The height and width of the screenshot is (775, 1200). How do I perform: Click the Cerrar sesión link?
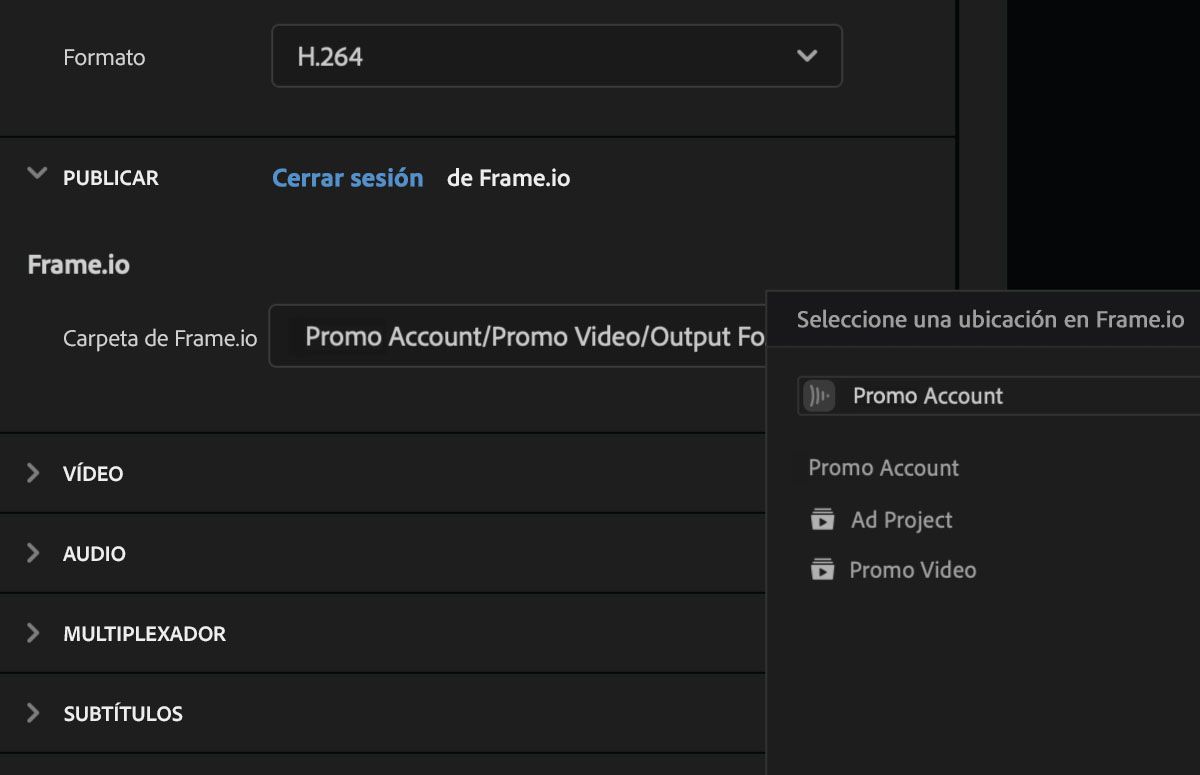(x=348, y=178)
